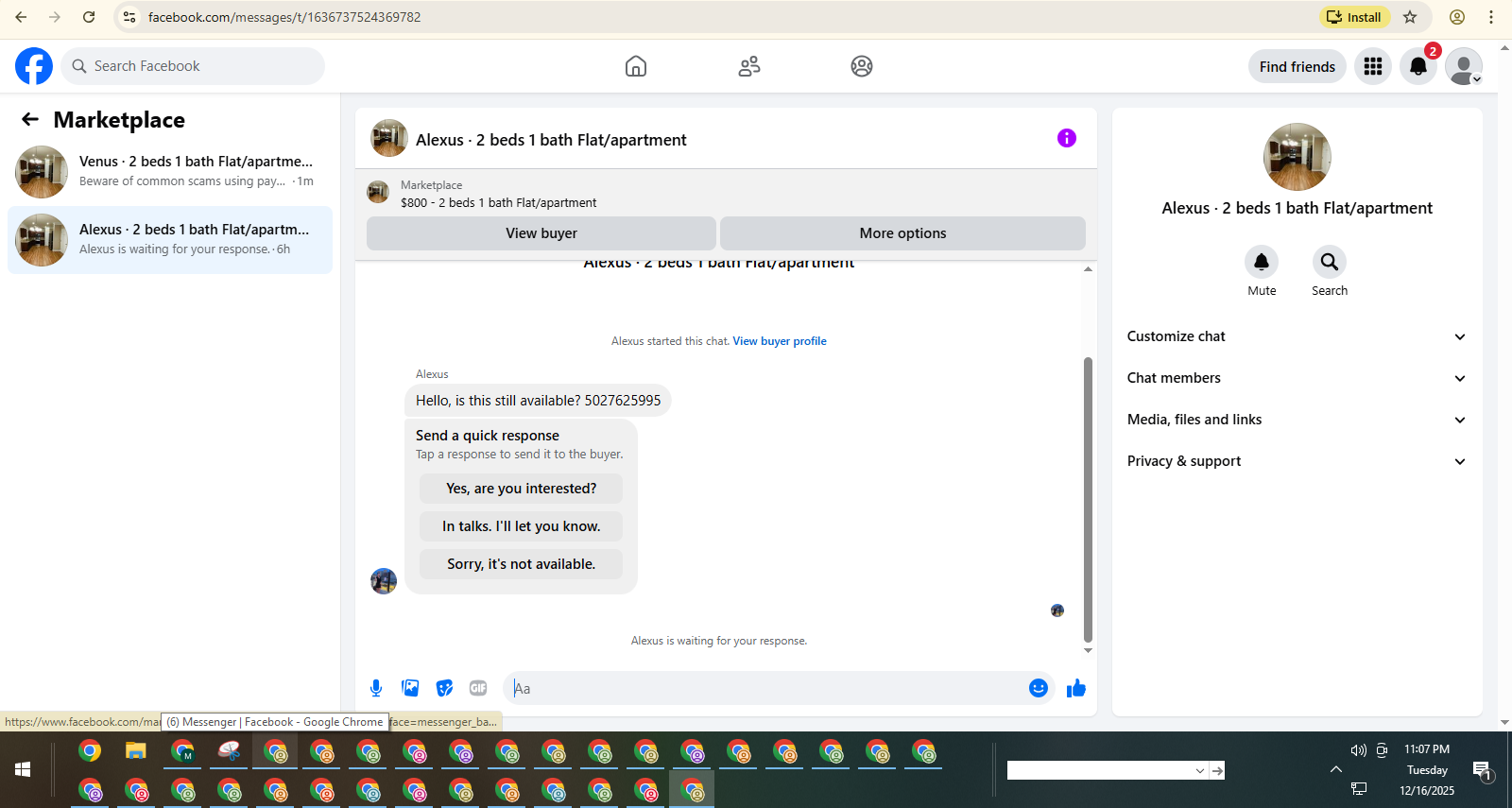Send quick reply 'In talks. I'll let you know.'
Image resolution: width=1512 pixels, height=808 pixels.
(x=521, y=526)
